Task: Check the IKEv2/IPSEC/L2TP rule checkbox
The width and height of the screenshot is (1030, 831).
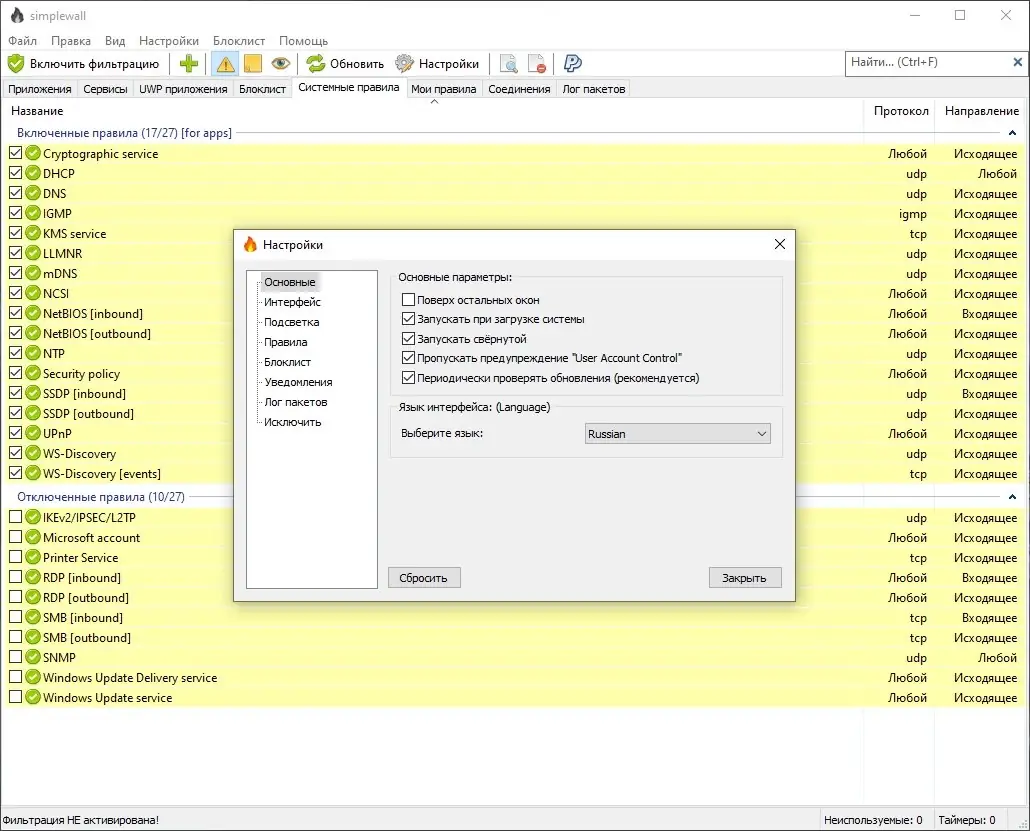Action: tap(15, 517)
